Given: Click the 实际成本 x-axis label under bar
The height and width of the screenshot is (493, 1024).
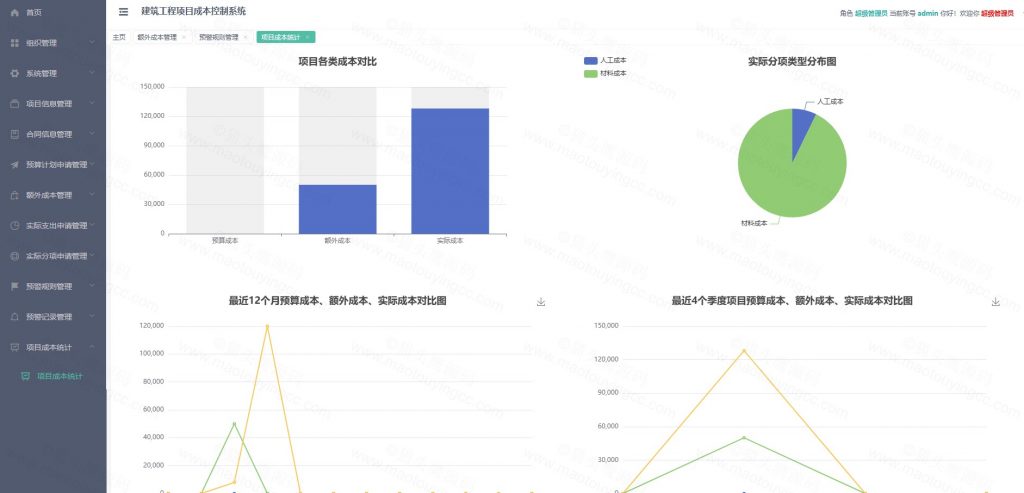Looking at the screenshot, I should pos(450,241).
